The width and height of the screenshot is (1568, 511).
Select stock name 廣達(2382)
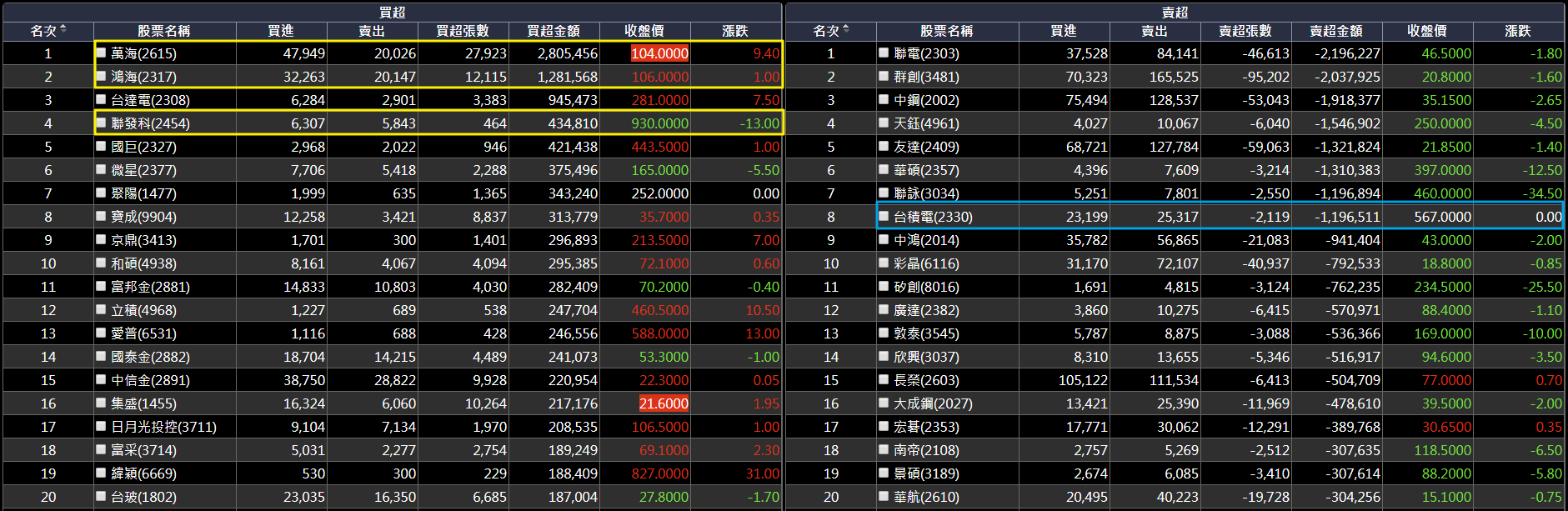[926, 310]
